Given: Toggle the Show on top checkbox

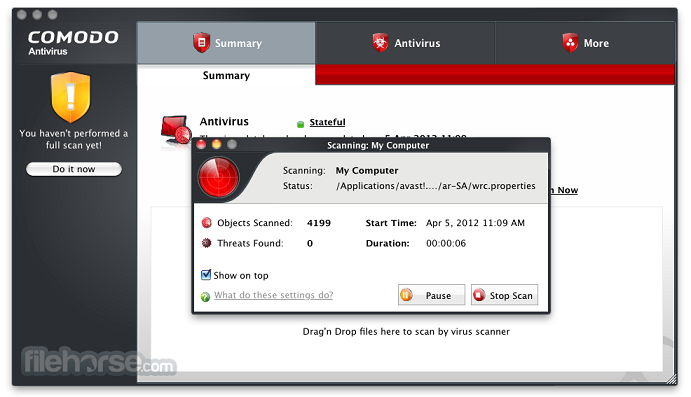Looking at the screenshot, I should click(x=206, y=275).
